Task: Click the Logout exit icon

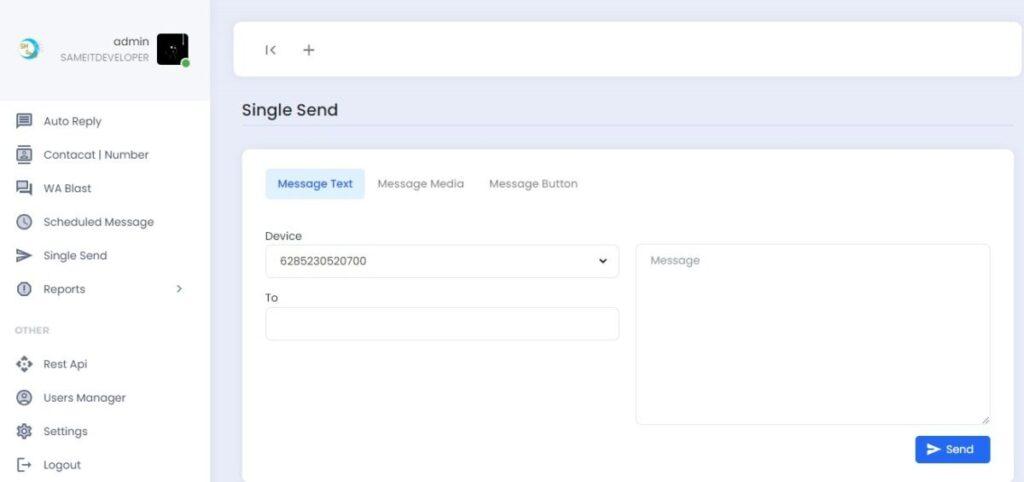Action: tap(25, 465)
